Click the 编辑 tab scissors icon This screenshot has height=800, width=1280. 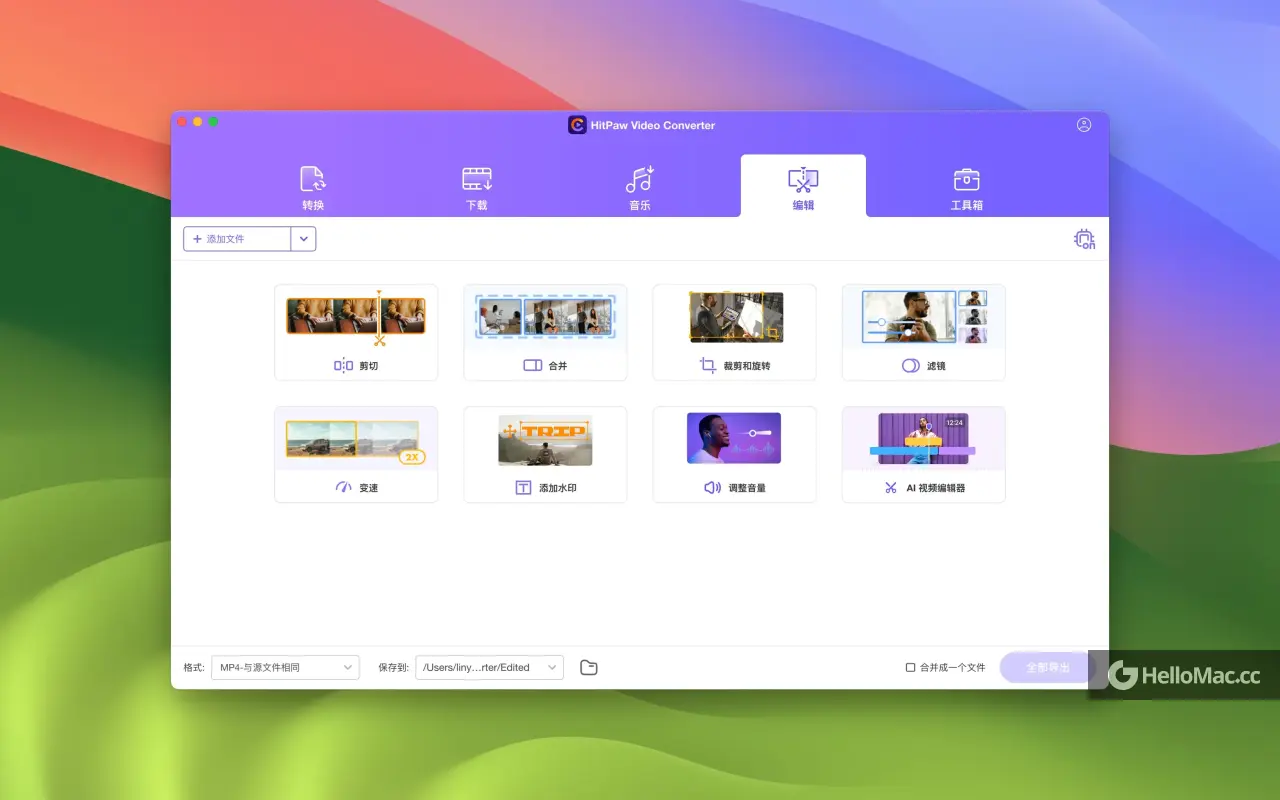coord(803,180)
